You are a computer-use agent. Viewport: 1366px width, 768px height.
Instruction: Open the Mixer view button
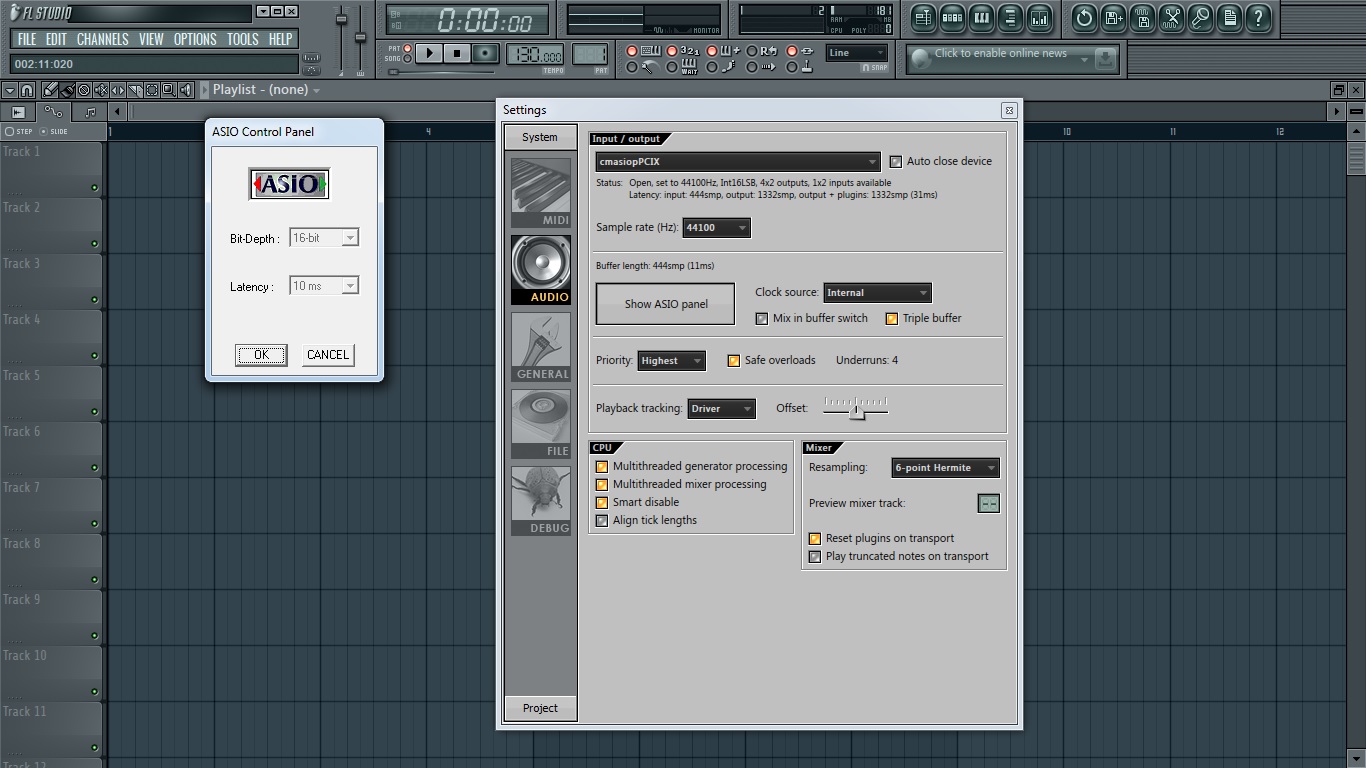click(x=1039, y=18)
